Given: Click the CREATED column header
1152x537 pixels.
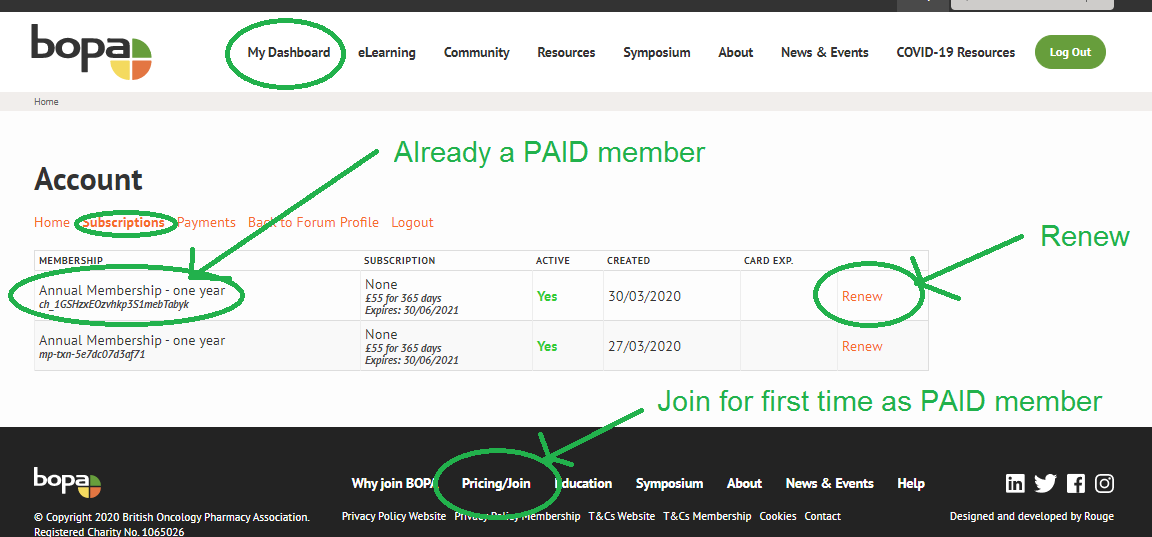Looking at the screenshot, I should [x=628, y=261].
